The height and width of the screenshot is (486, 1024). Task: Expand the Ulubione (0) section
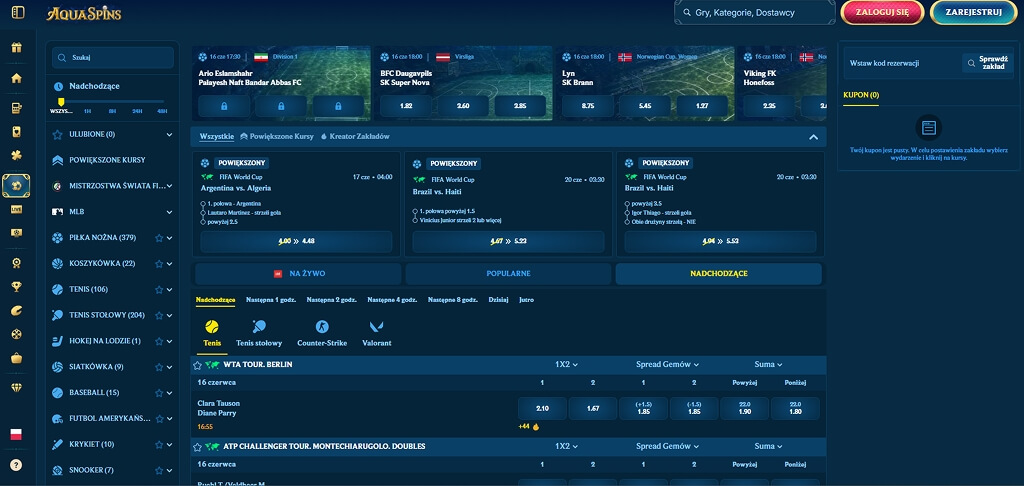pyautogui.click(x=170, y=135)
